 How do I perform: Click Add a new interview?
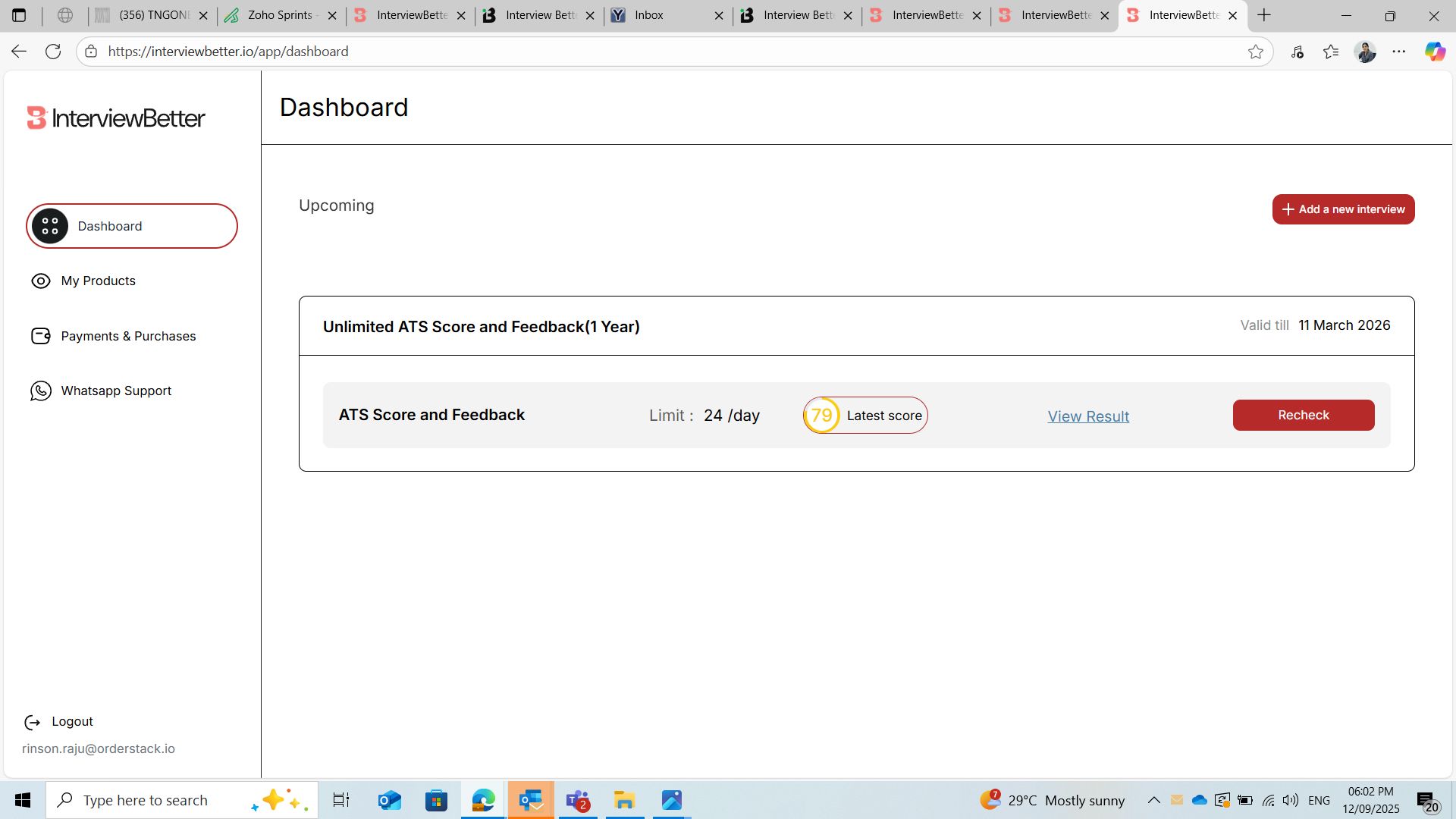point(1343,209)
